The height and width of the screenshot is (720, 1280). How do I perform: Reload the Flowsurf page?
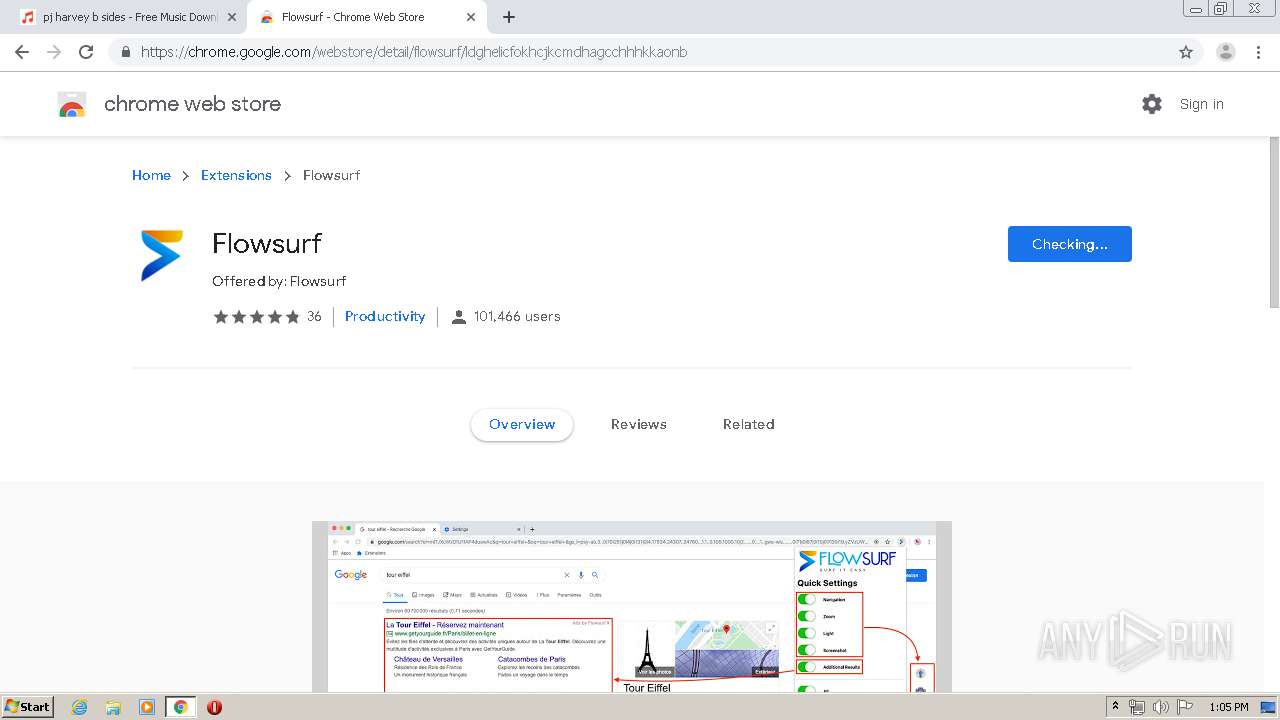coord(86,52)
